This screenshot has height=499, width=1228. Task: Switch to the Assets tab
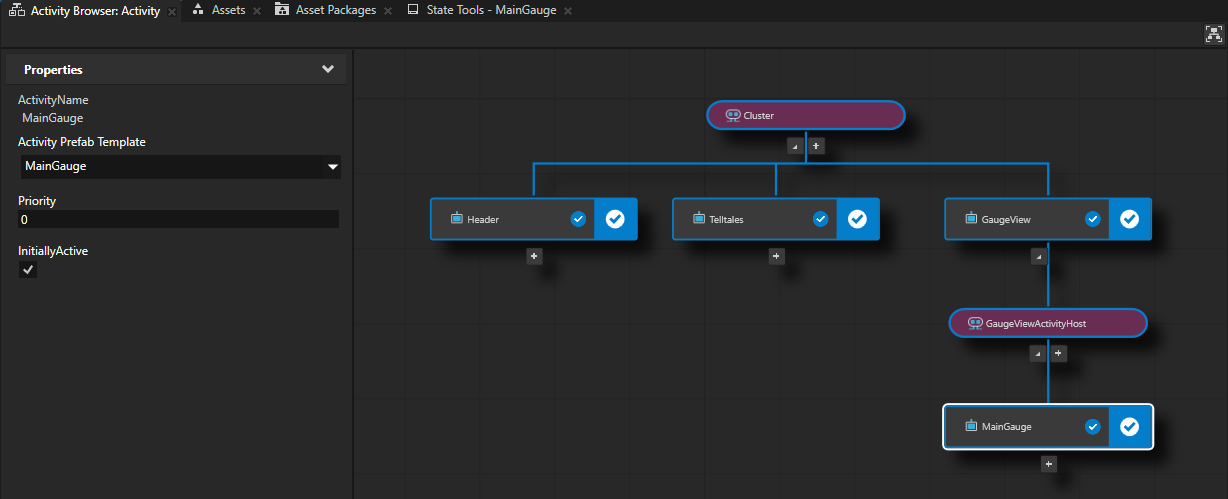tap(228, 10)
